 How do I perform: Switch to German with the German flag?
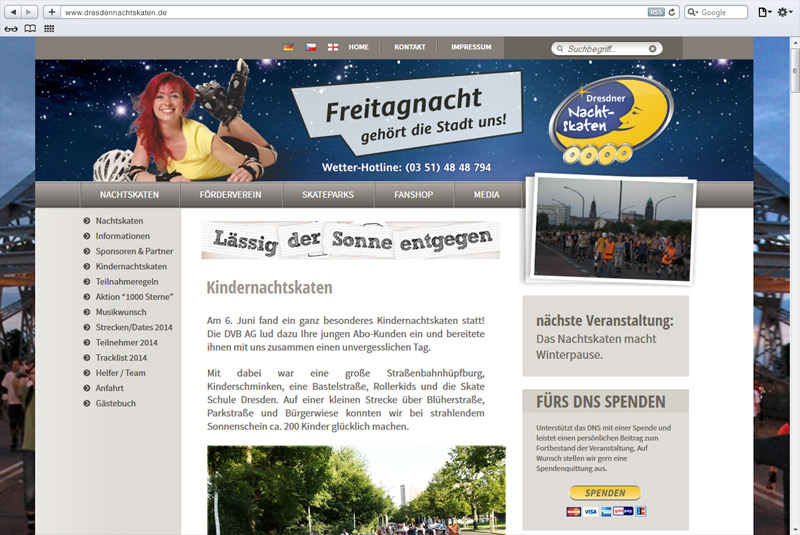(288, 47)
